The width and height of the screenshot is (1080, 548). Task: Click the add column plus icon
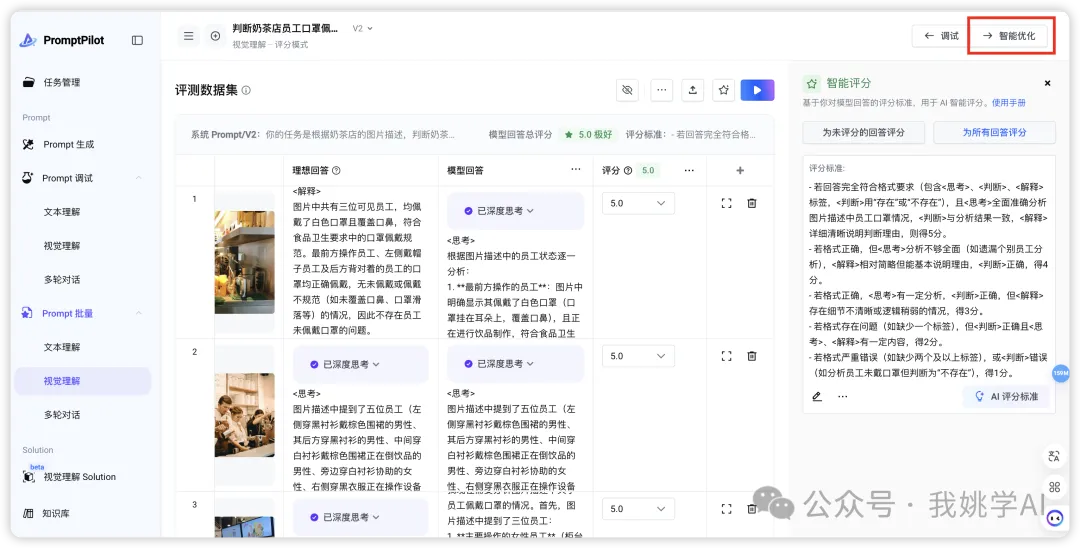click(740, 171)
